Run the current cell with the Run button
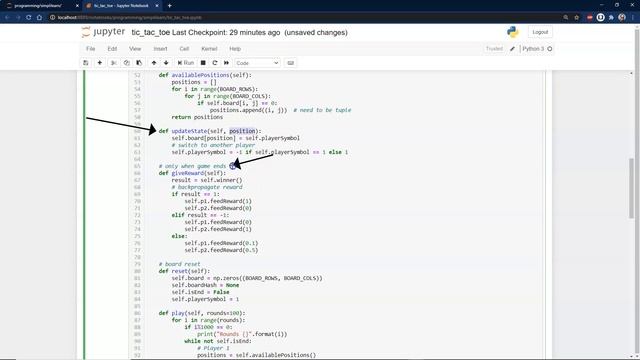The height and width of the screenshot is (360, 640). pyautogui.click(x=186, y=63)
